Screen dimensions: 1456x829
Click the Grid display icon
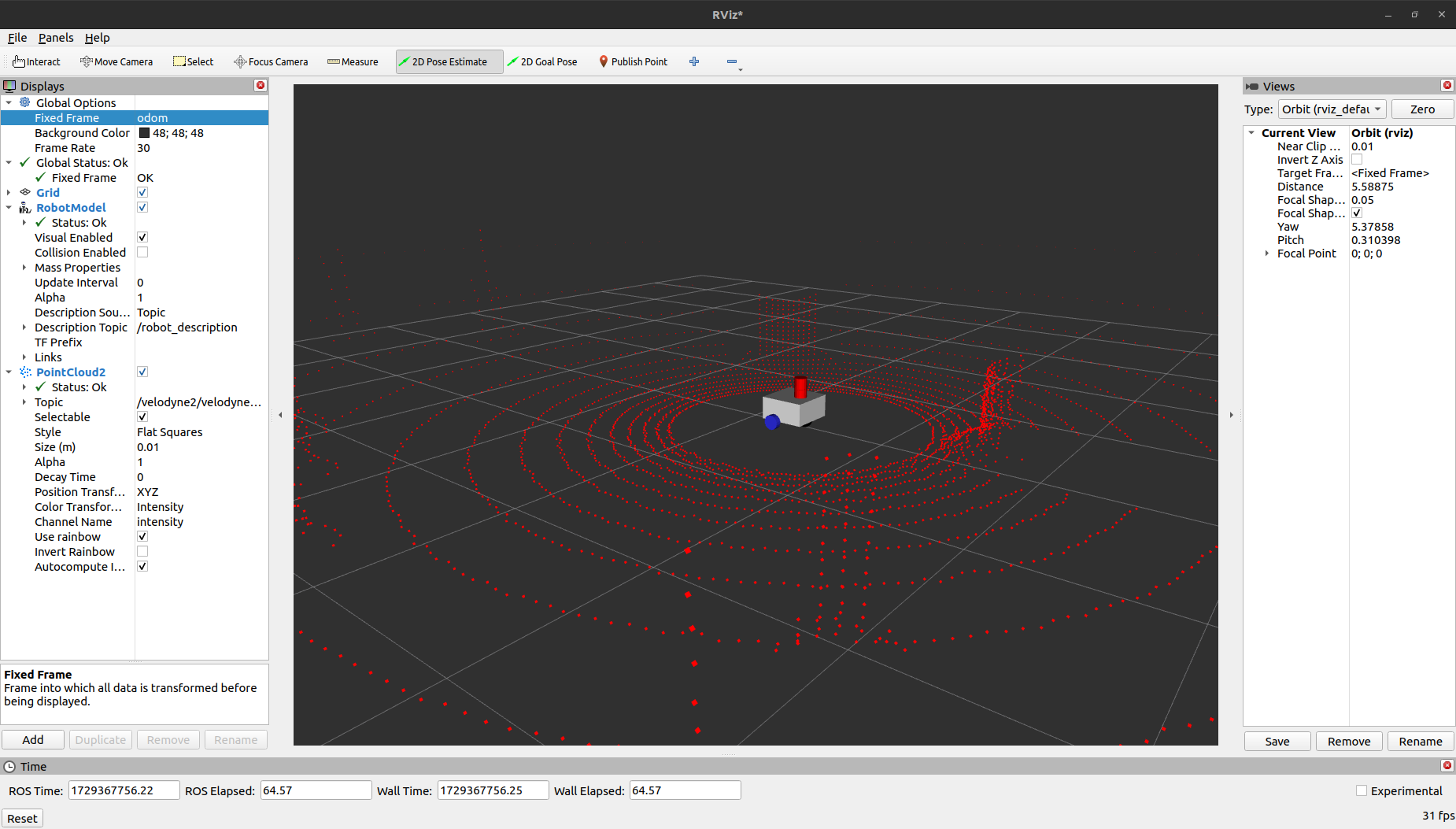[25, 192]
